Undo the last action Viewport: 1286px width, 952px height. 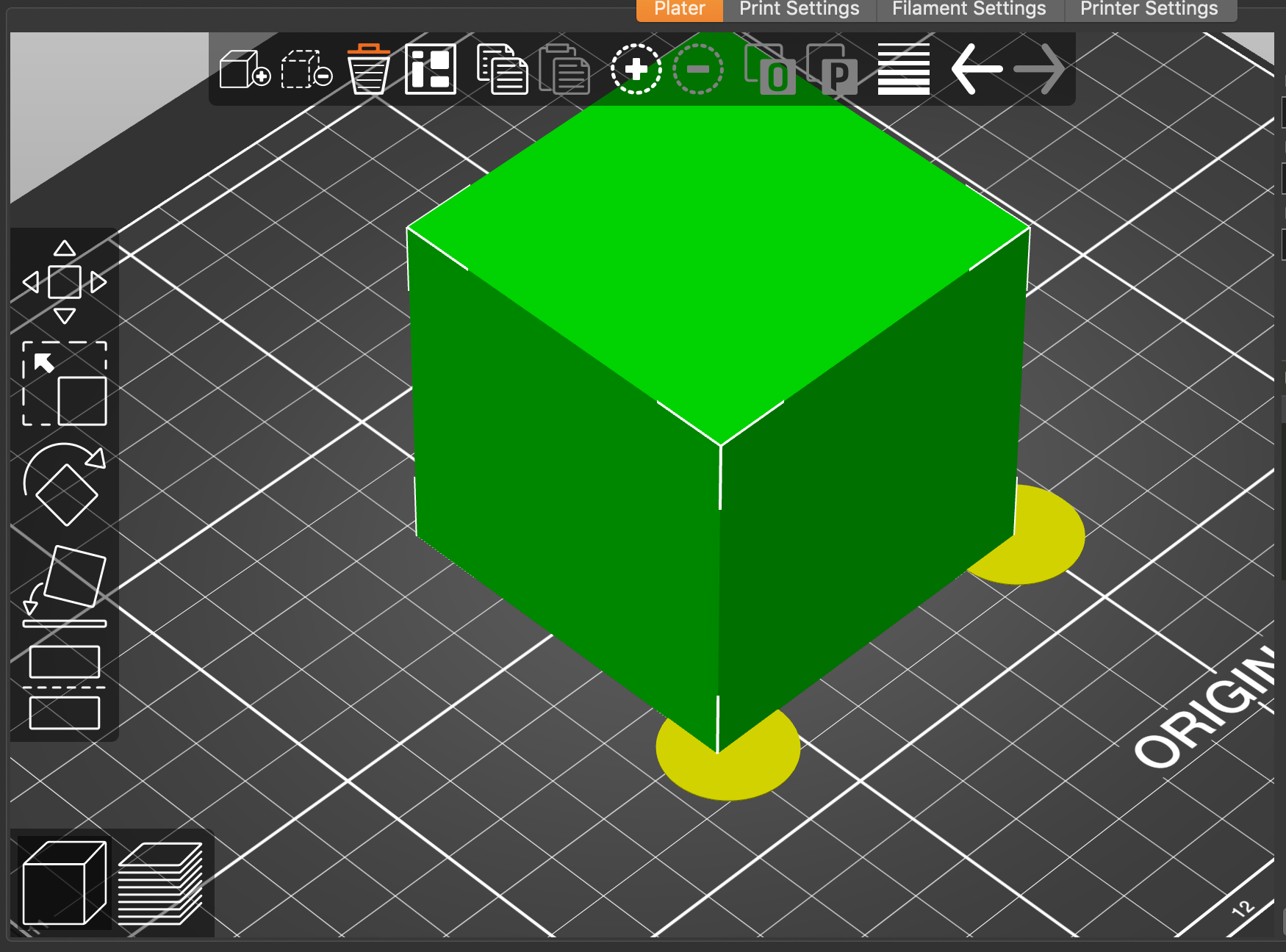pyautogui.click(x=976, y=70)
